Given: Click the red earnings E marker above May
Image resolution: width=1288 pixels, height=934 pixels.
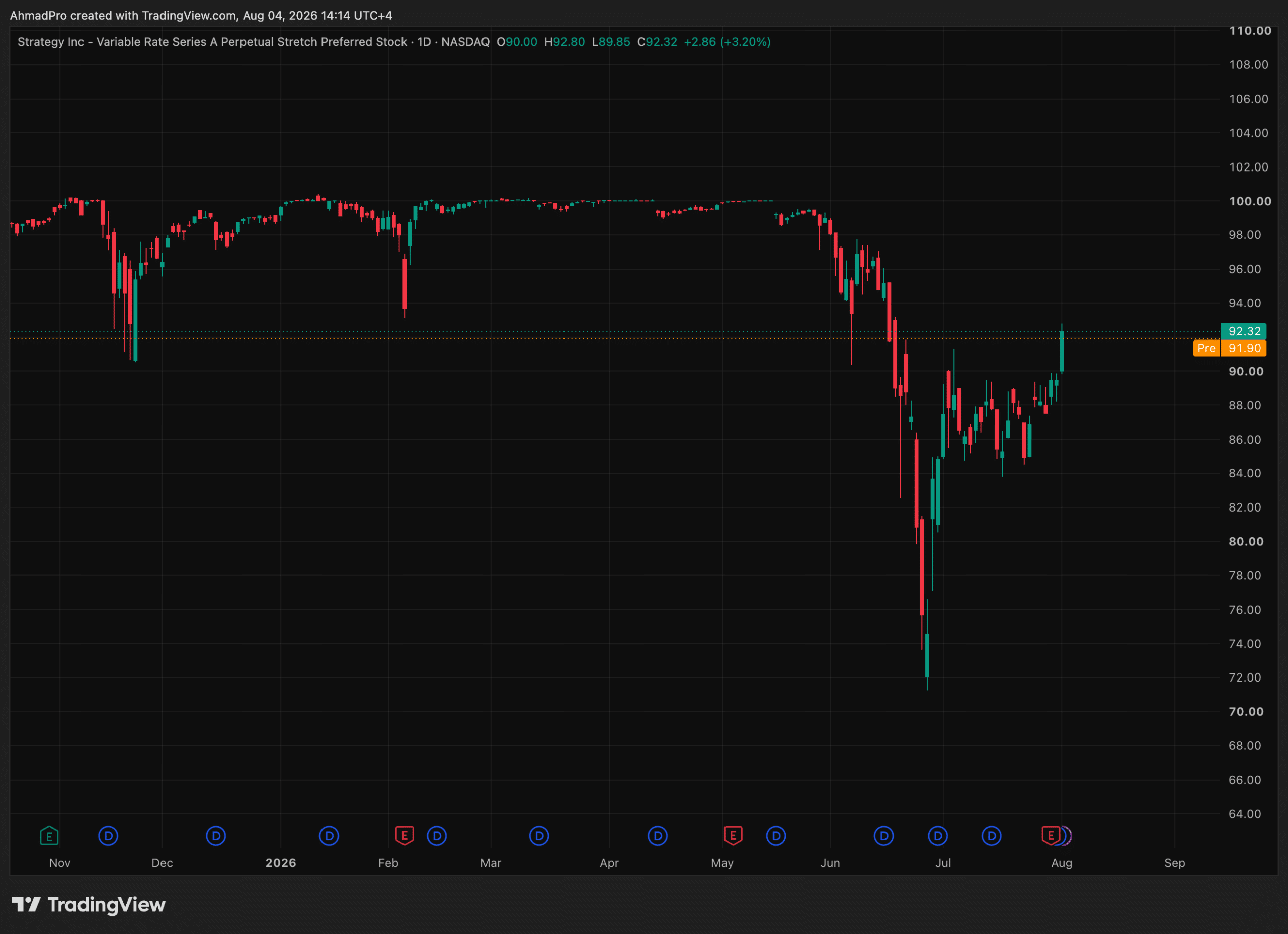Looking at the screenshot, I should [733, 836].
